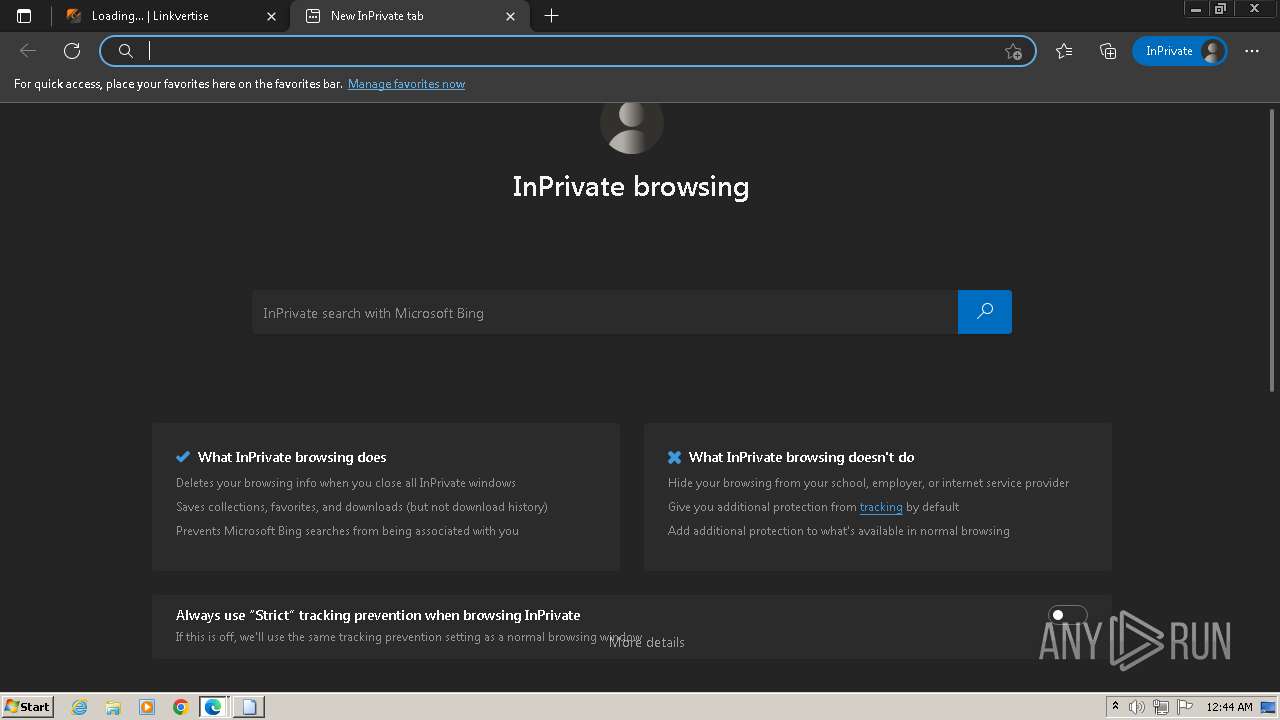Open the tab actions menu icon
Image resolution: width=1280 pixels, height=720 pixels.
[x=24, y=16]
